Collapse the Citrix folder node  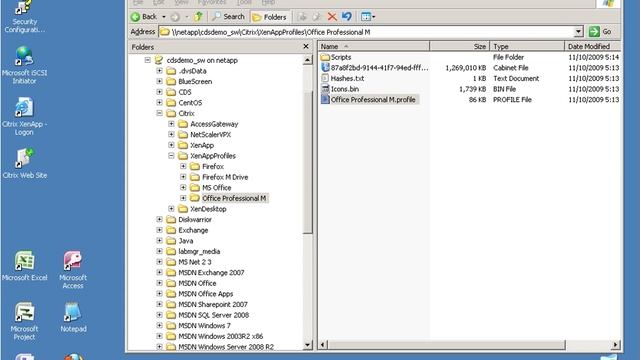click(x=160, y=113)
